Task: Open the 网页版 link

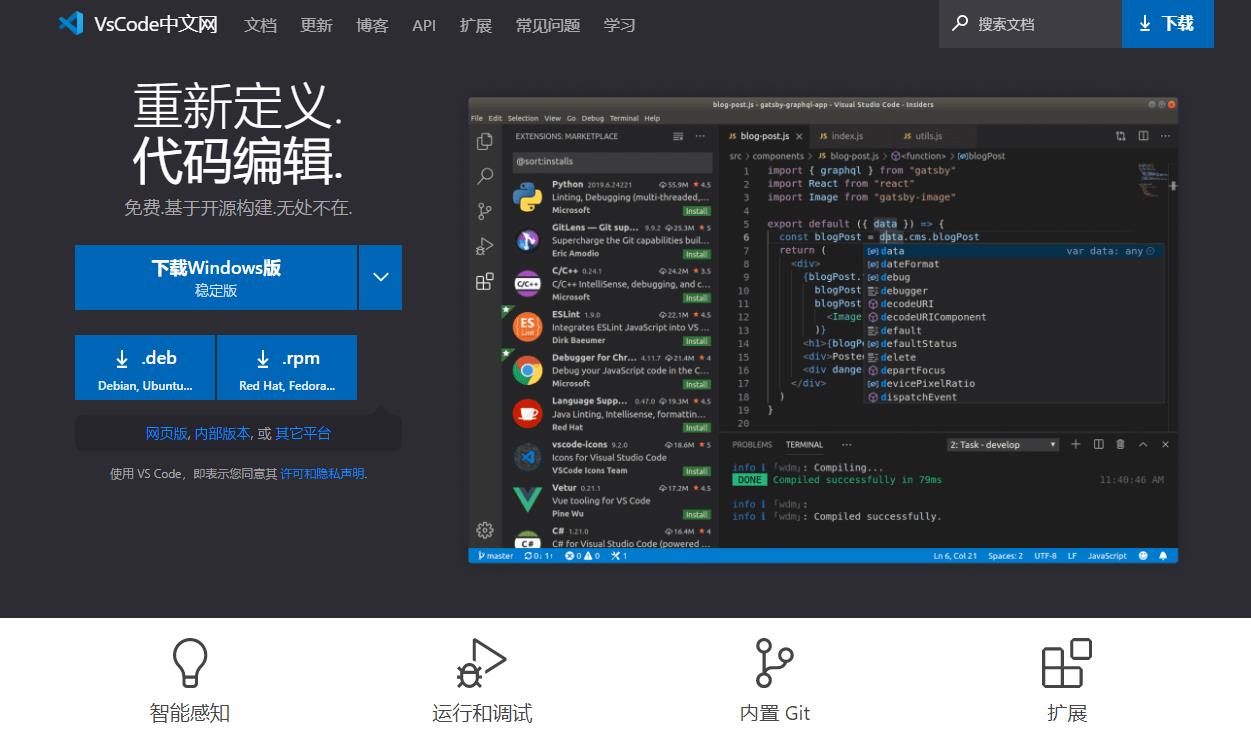Action: point(166,433)
